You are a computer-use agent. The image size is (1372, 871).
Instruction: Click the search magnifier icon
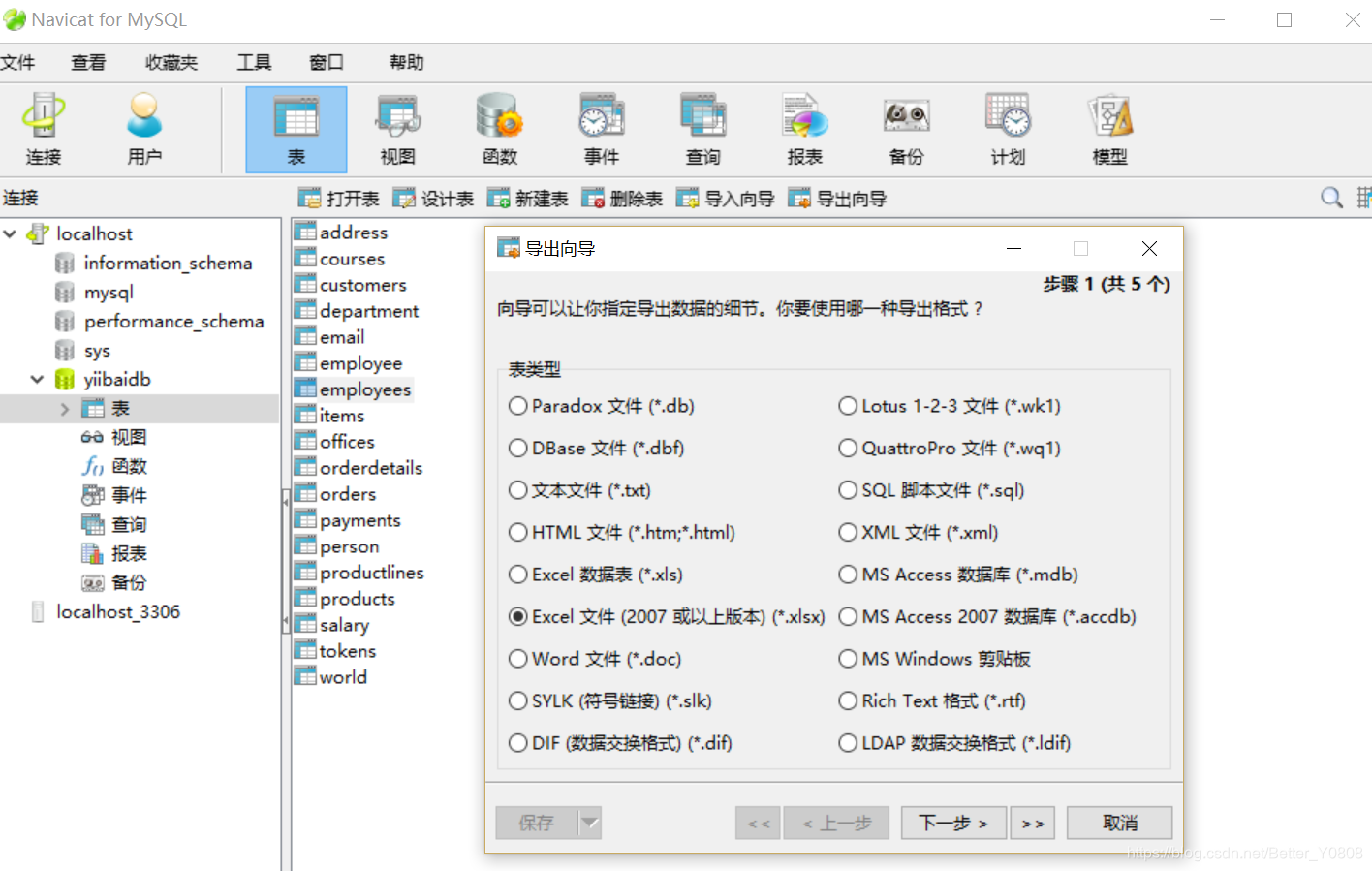tap(1331, 198)
